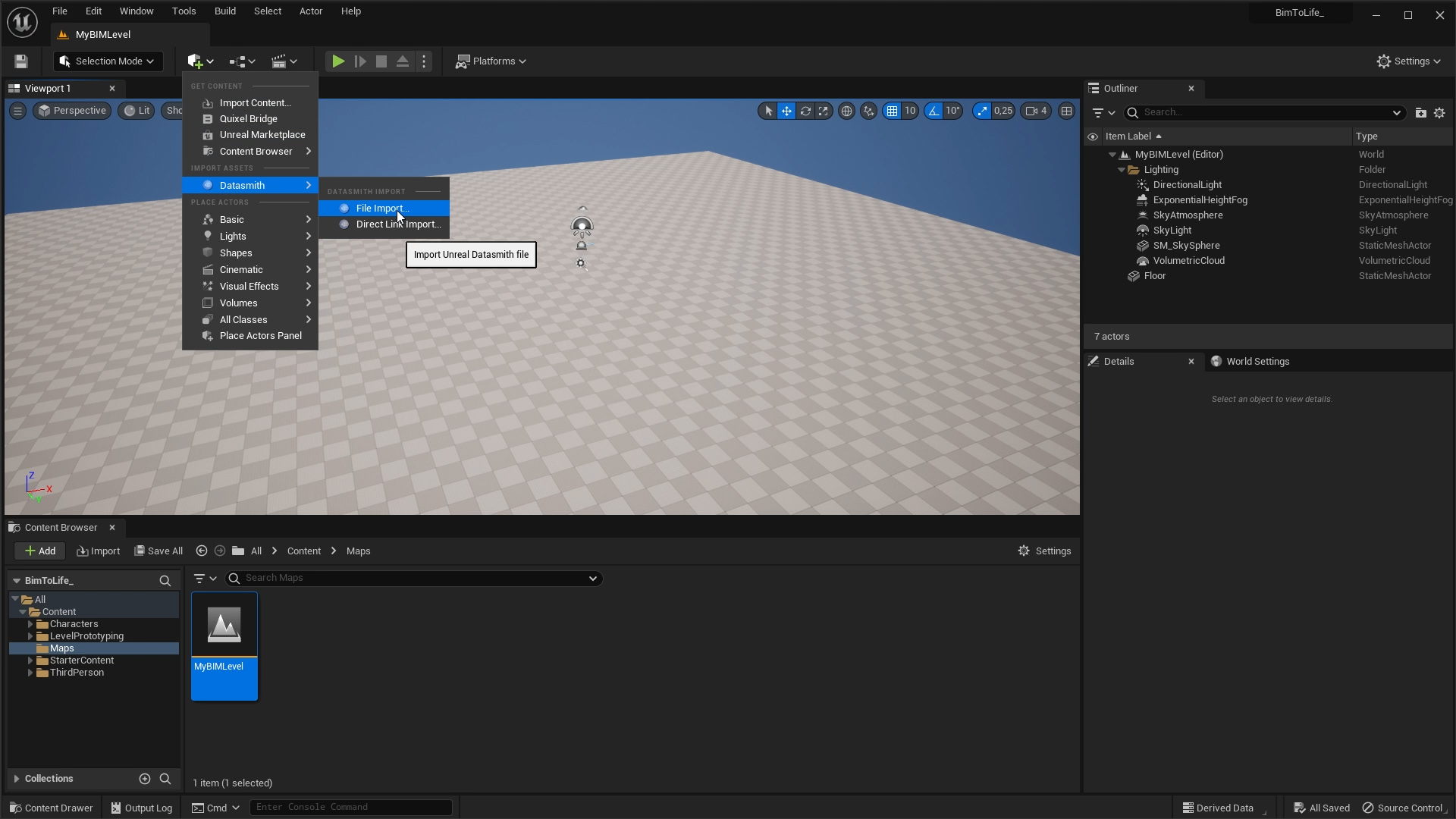Open the Quickly add to project dropdown
Image resolution: width=1456 pixels, height=819 pixels.
[200, 61]
